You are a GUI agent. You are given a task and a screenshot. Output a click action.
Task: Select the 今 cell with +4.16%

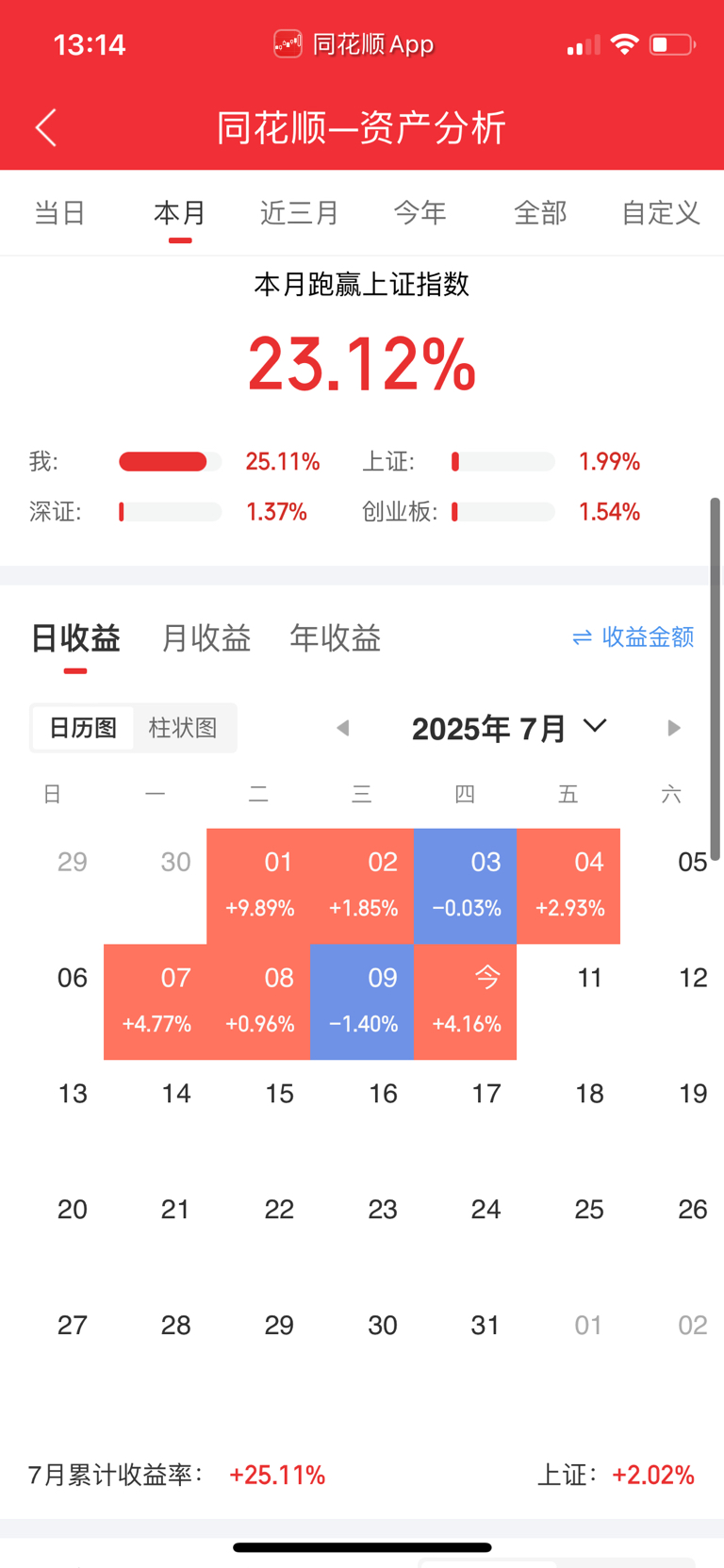tap(466, 1002)
